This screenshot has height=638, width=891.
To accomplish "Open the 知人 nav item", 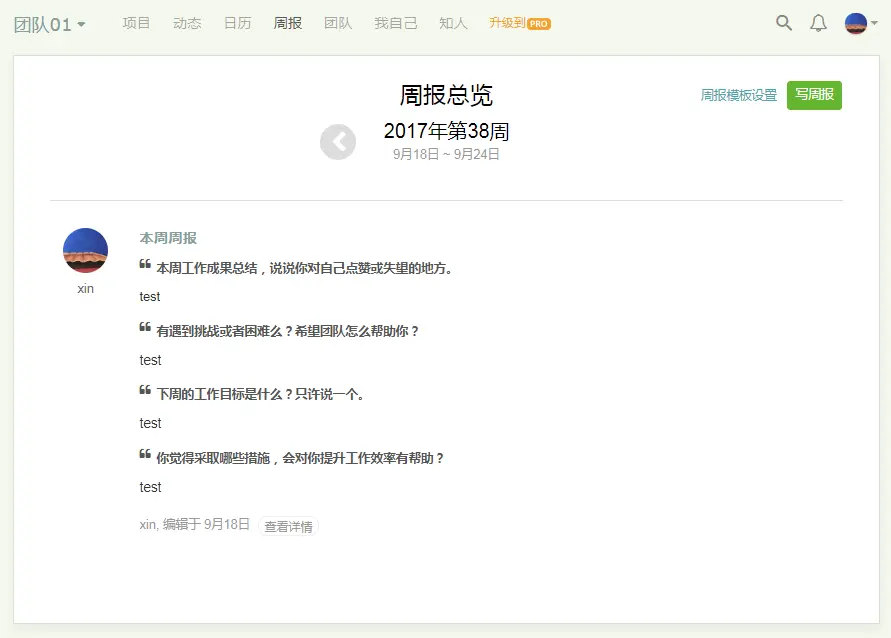I will pos(453,23).
